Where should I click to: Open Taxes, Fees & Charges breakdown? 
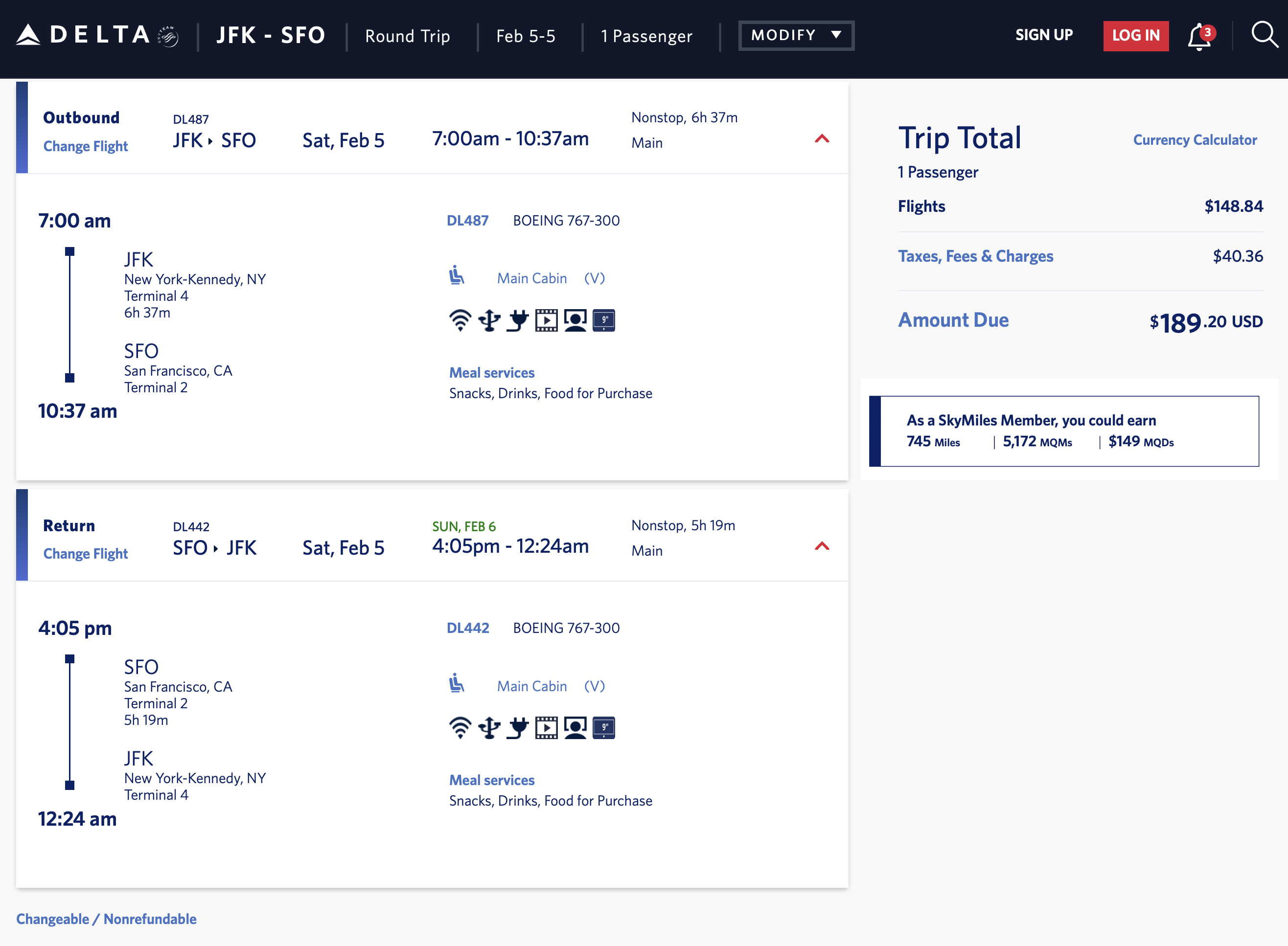(975, 256)
